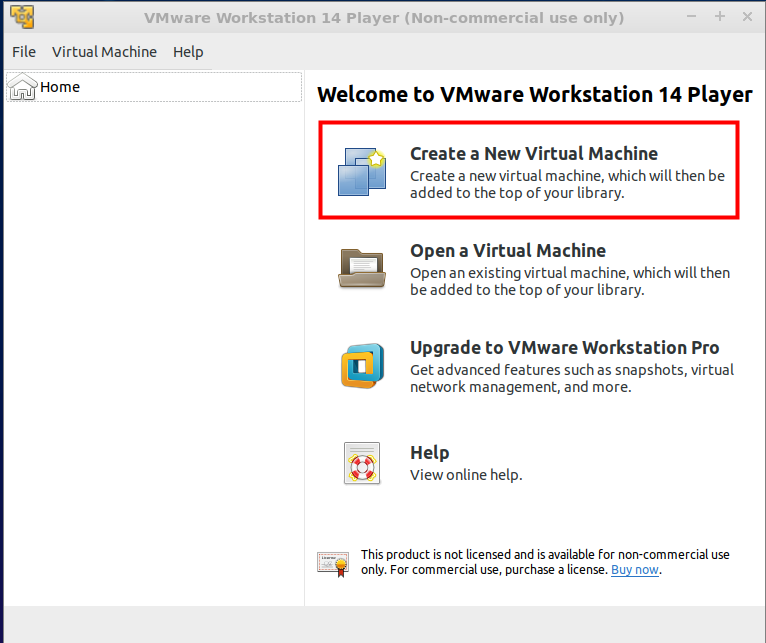Viewport: 766px width, 643px height.
Task: Click the Create a New Virtual Machine heading
Action: [534, 153]
